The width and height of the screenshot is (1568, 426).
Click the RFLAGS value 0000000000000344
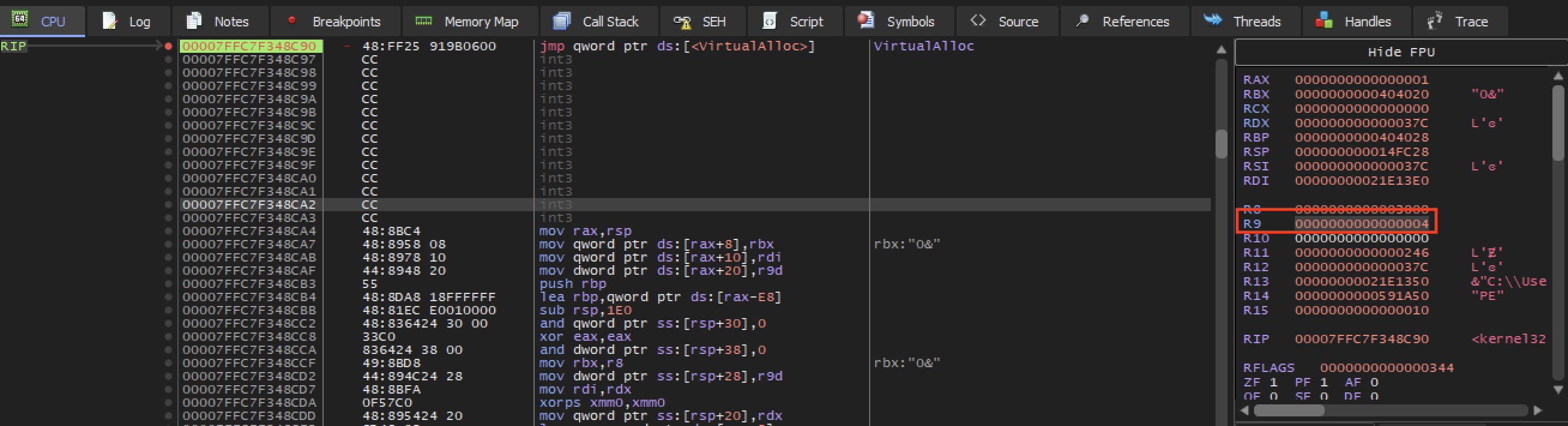tap(1386, 368)
